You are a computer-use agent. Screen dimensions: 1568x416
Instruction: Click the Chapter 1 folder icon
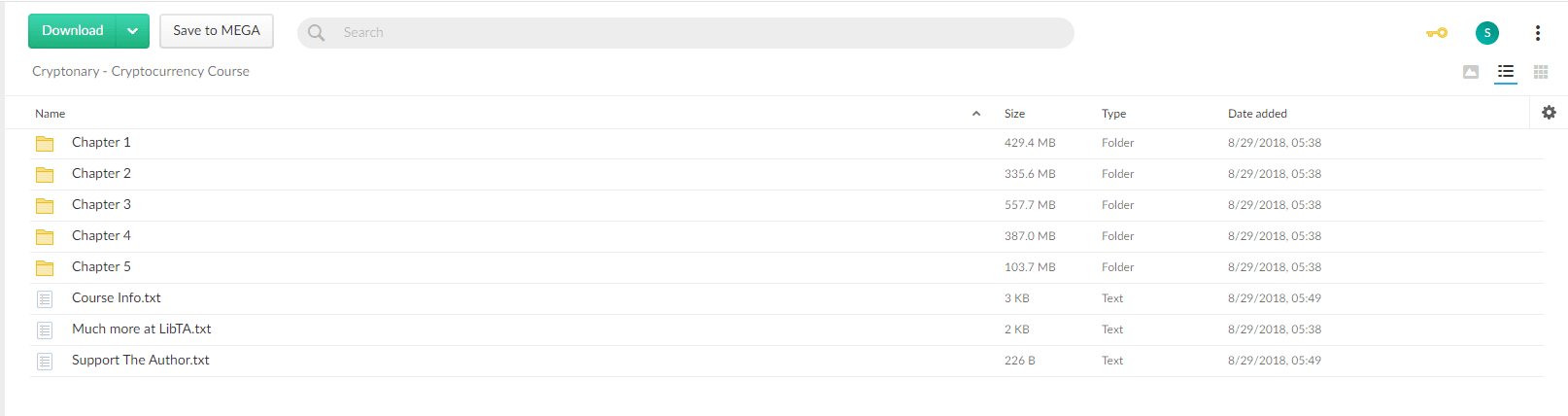coord(45,144)
